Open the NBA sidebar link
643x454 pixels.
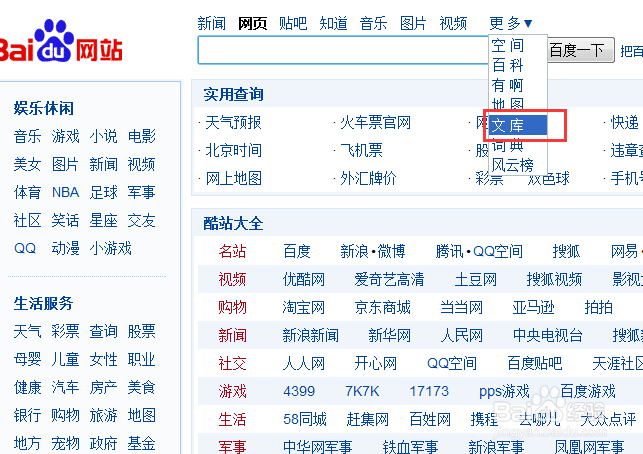[x=66, y=192]
